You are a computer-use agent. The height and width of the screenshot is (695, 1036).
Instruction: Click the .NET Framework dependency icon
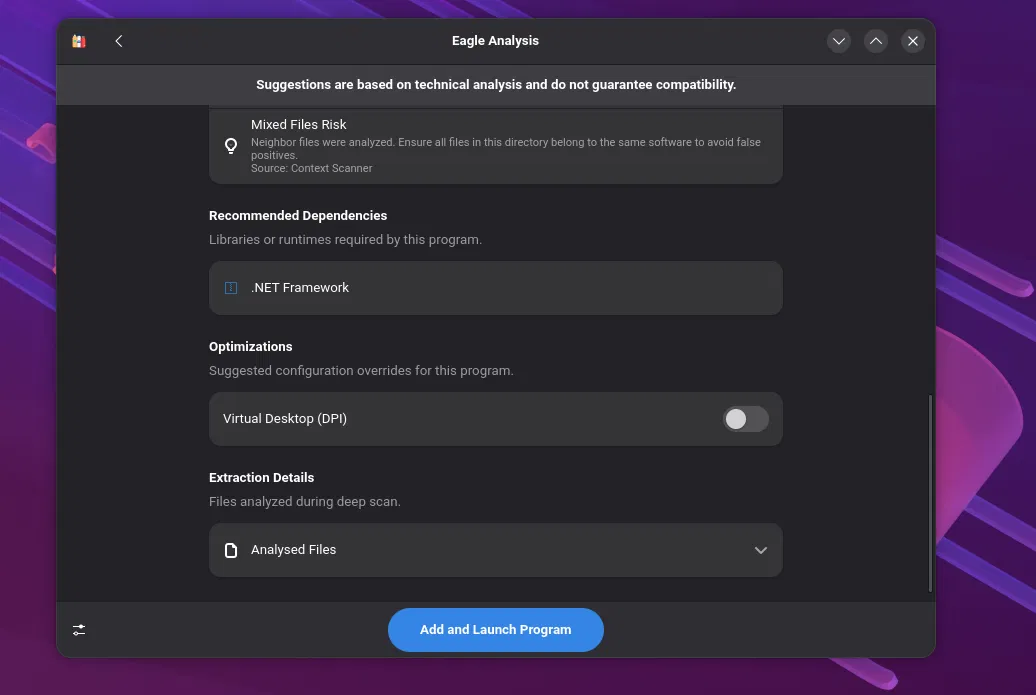(x=231, y=288)
